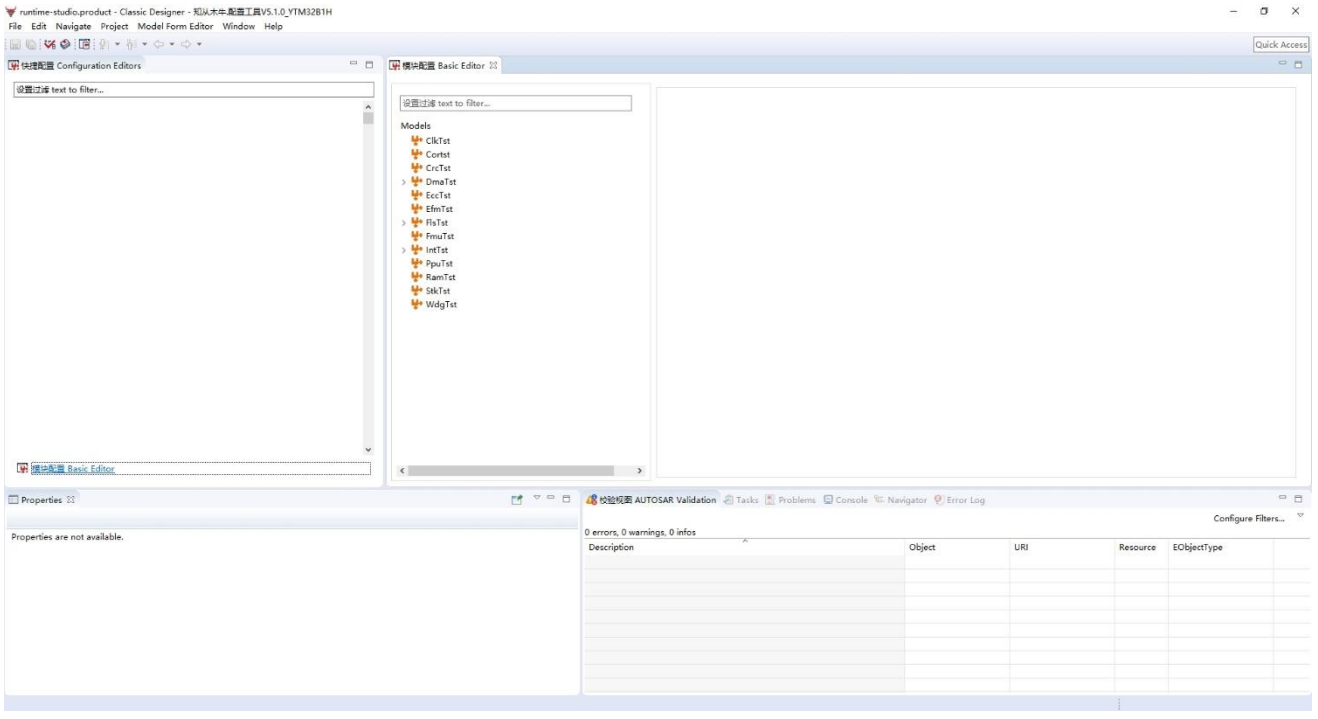Click the Quick Access button
Image resolution: width=1318 pixels, height=719 pixels.
pos(1281,45)
